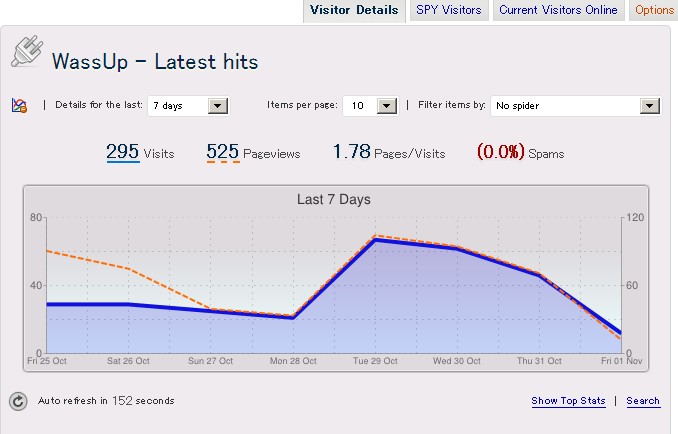Viewport: 678px width, 434px height.
Task: Open the SPY Visitors tab
Action: 449,10
